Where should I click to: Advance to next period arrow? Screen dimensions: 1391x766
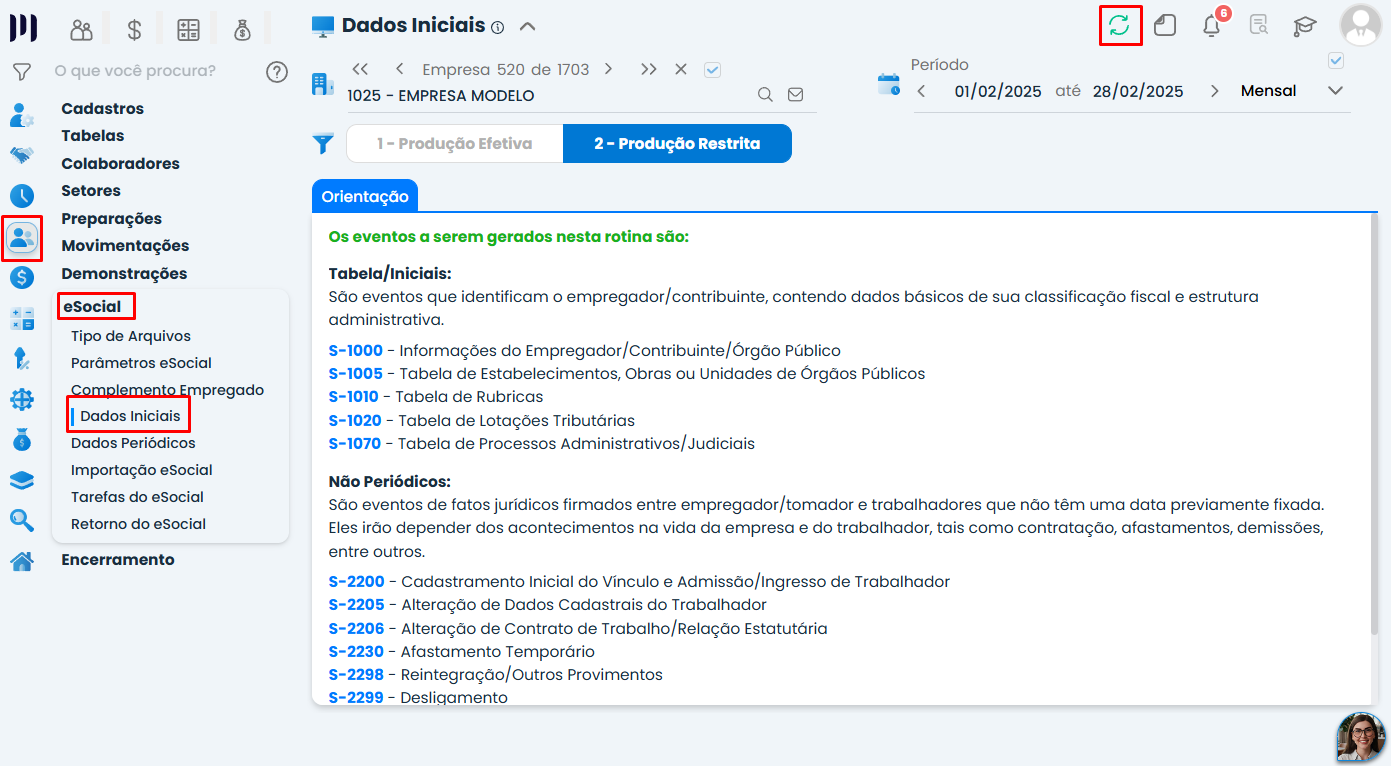[x=1215, y=91]
